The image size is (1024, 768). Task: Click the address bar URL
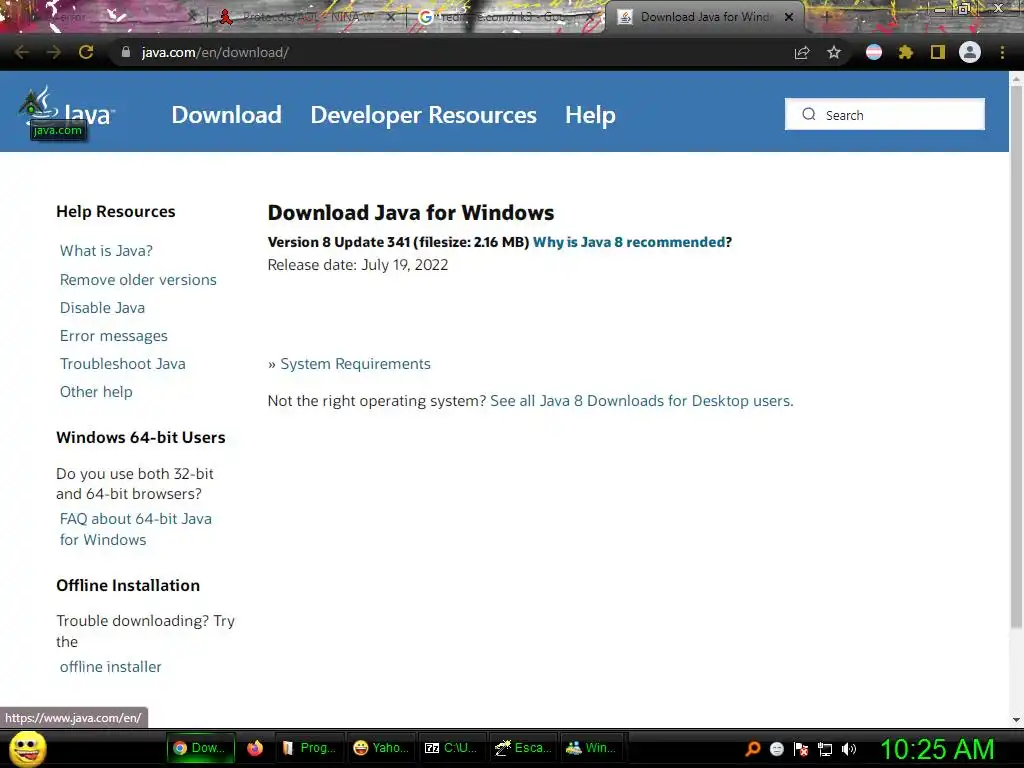click(215, 52)
